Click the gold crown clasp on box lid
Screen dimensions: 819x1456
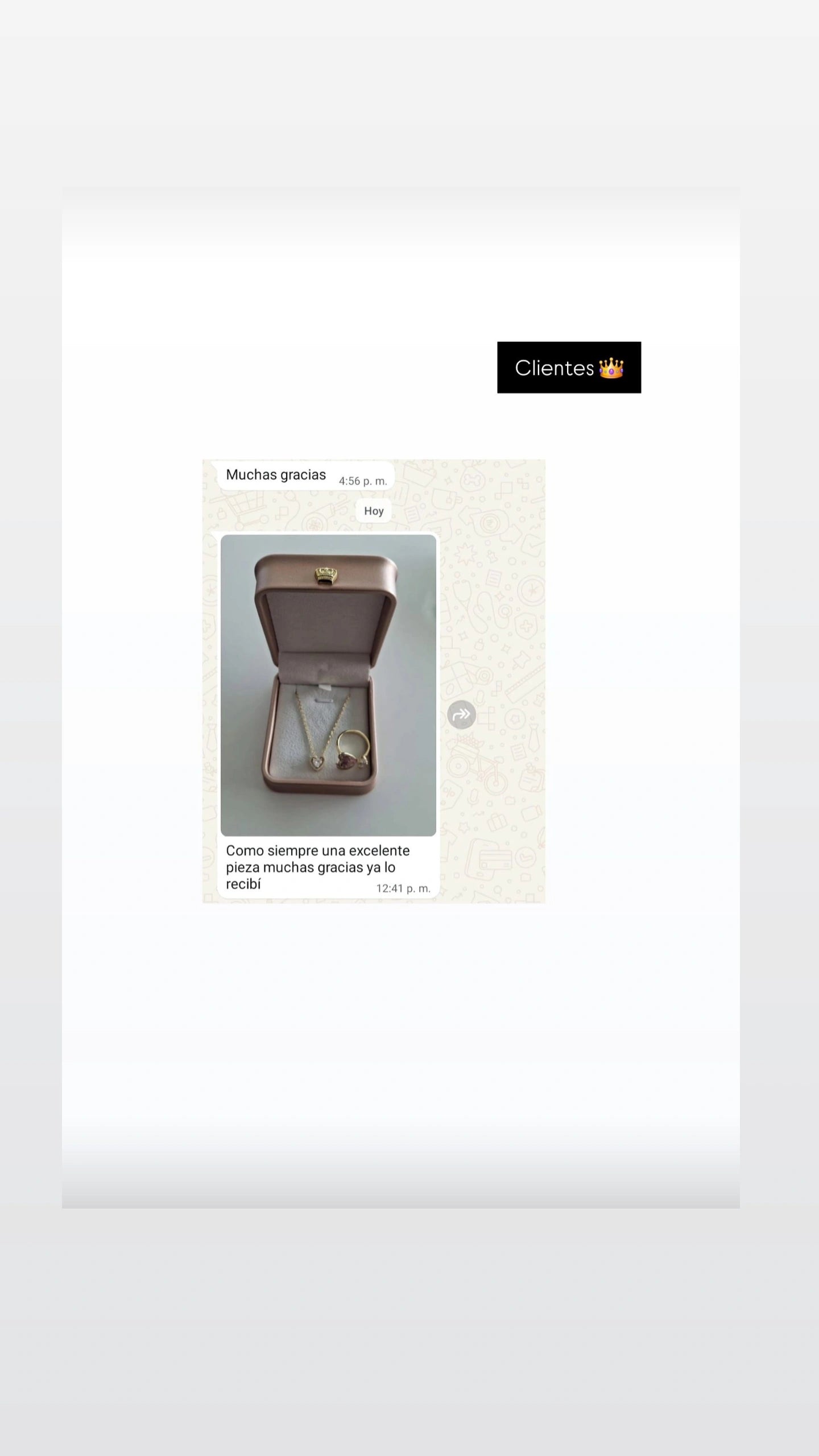coord(326,574)
